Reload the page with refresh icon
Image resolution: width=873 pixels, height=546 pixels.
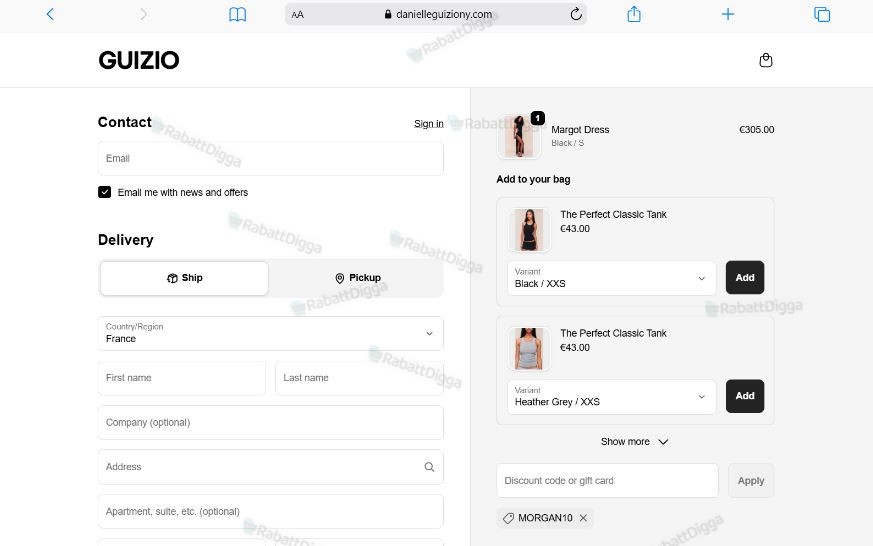[576, 14]
